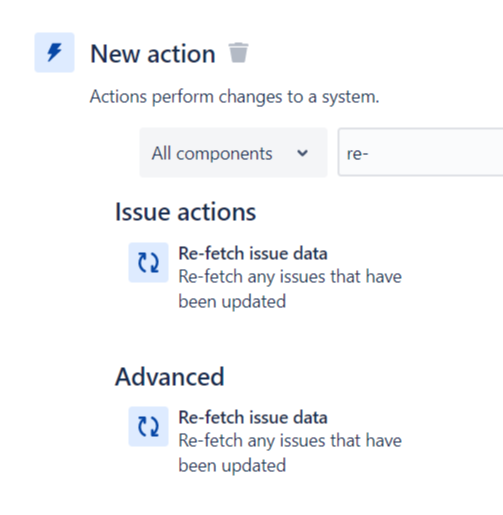Focus the search field containing "re-"
The height and width of the screenshot is (515, 503).
[x=420, y=152]
